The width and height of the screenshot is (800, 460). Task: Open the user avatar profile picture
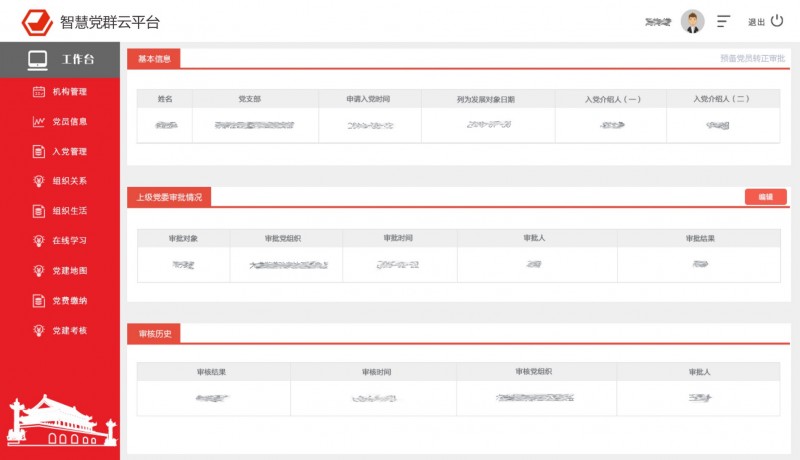coord(692,22)
